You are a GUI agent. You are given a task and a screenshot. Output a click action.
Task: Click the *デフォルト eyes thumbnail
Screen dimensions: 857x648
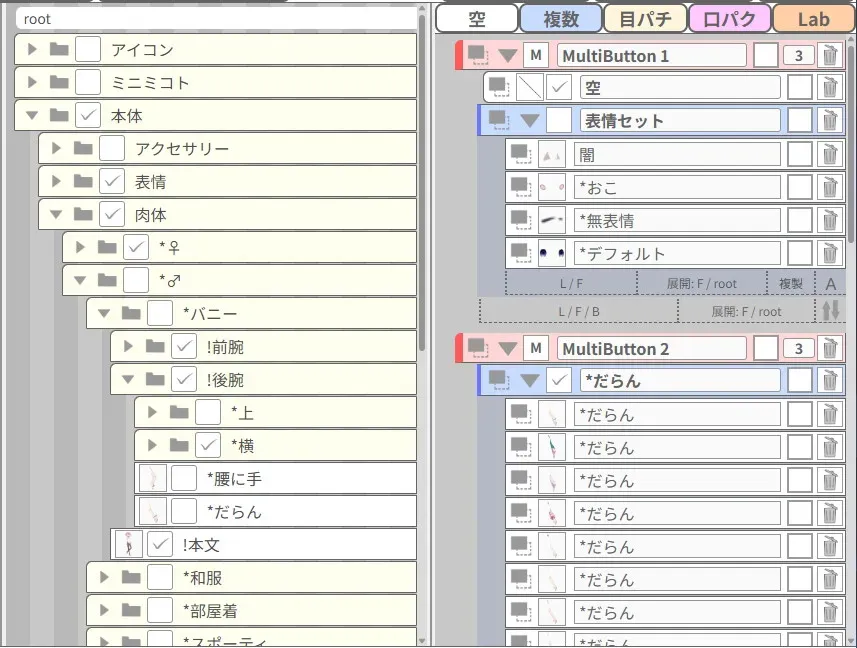point(552,254)
